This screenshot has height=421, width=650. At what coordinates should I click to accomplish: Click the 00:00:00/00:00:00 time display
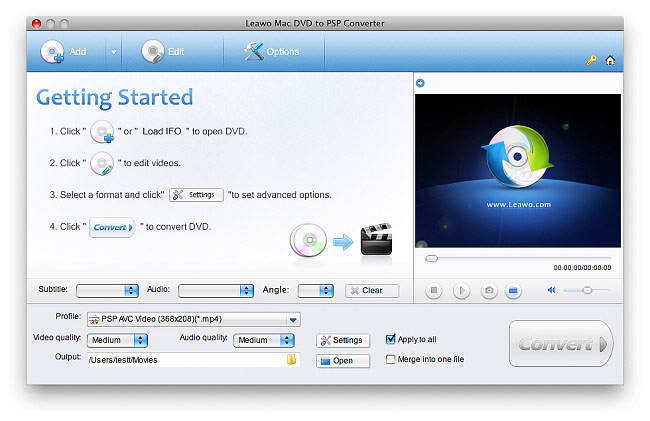(582, 268)
